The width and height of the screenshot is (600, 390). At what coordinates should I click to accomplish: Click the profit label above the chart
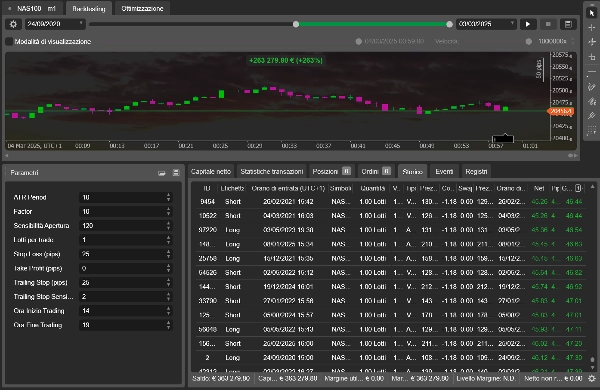click(x=286, y=60)
